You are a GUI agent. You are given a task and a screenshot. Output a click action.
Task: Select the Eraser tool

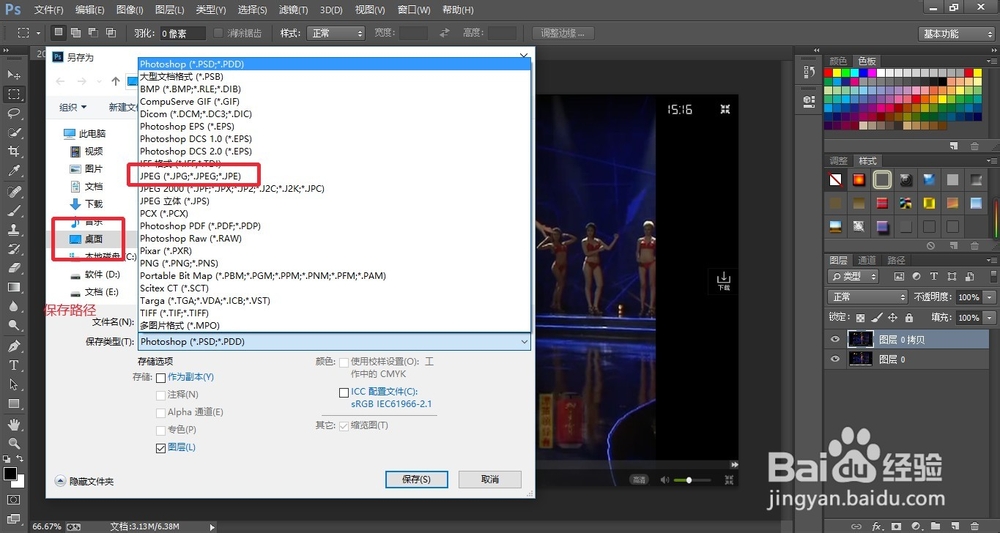click(13, 268)
